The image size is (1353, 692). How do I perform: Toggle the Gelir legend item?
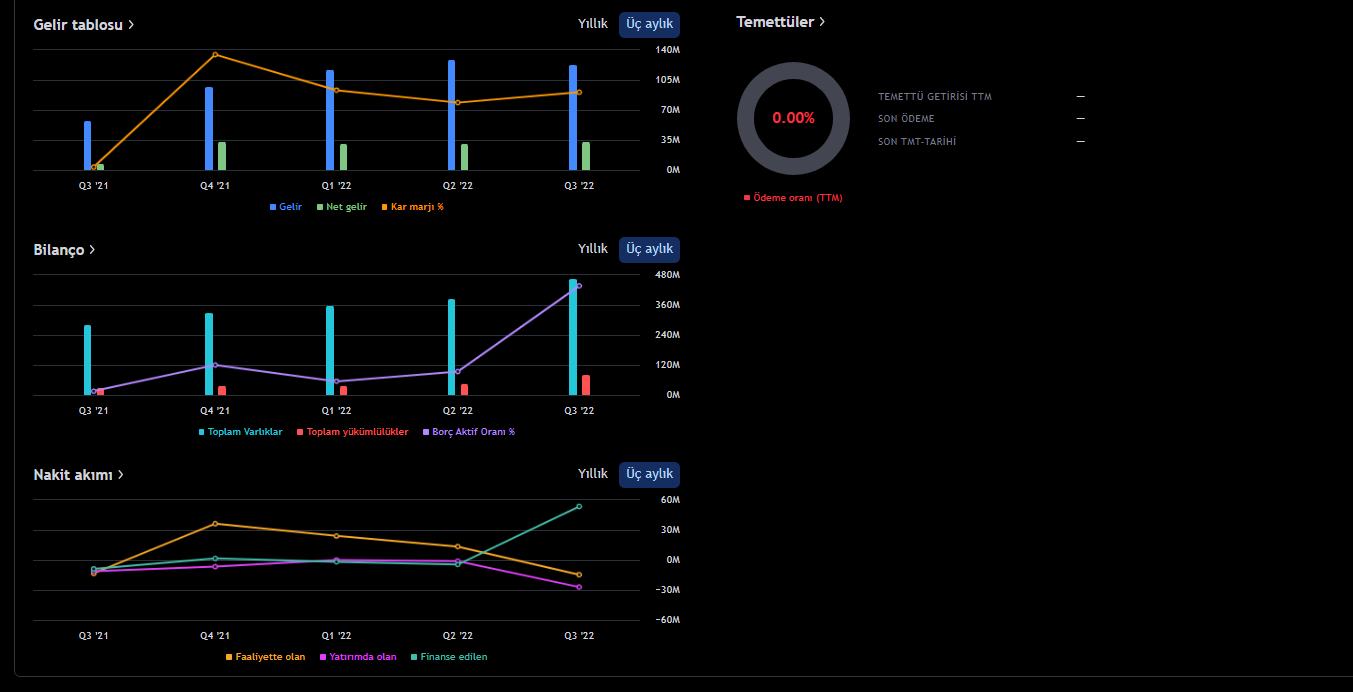coord(286,207)
